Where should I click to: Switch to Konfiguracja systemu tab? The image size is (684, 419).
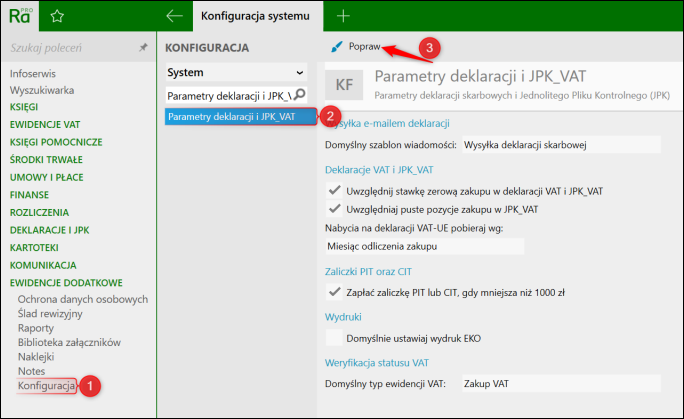[258, 16]
